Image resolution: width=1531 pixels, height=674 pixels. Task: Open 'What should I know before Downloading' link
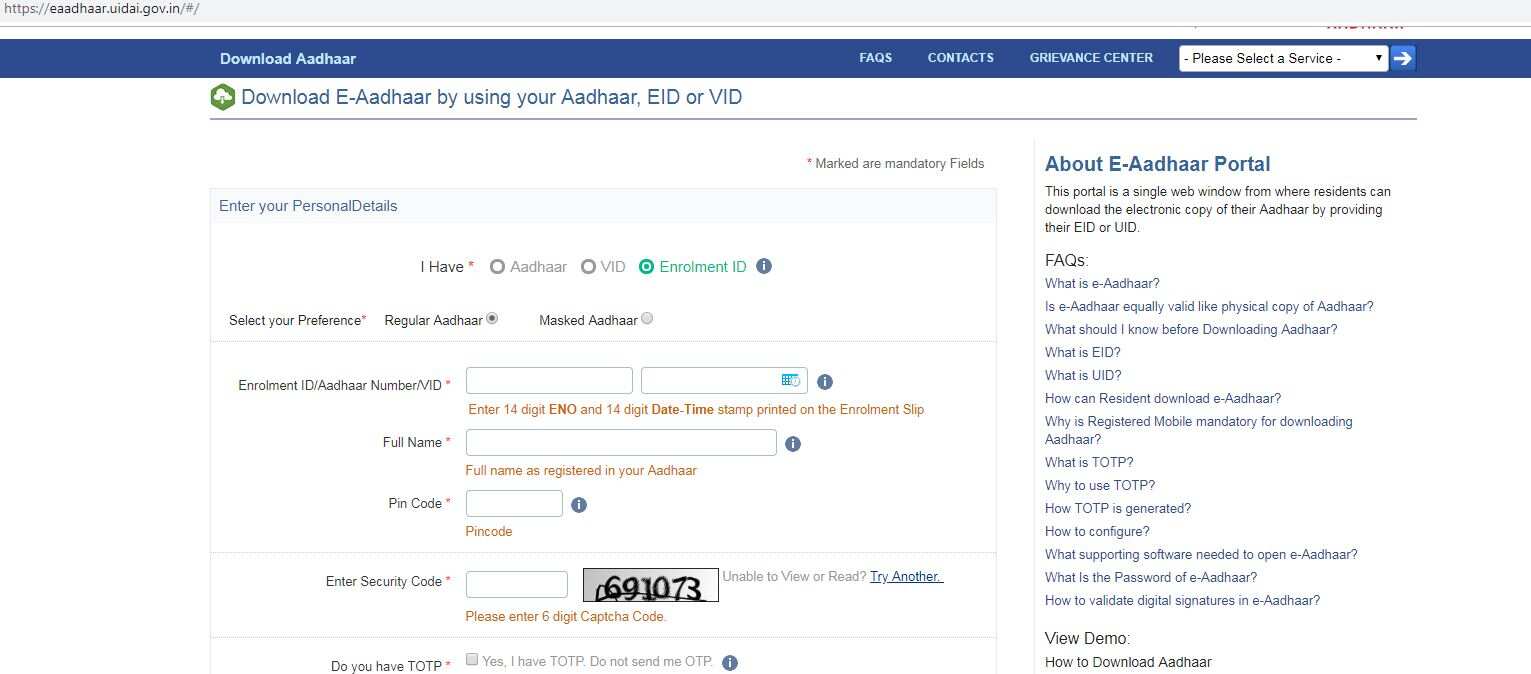1191,329
